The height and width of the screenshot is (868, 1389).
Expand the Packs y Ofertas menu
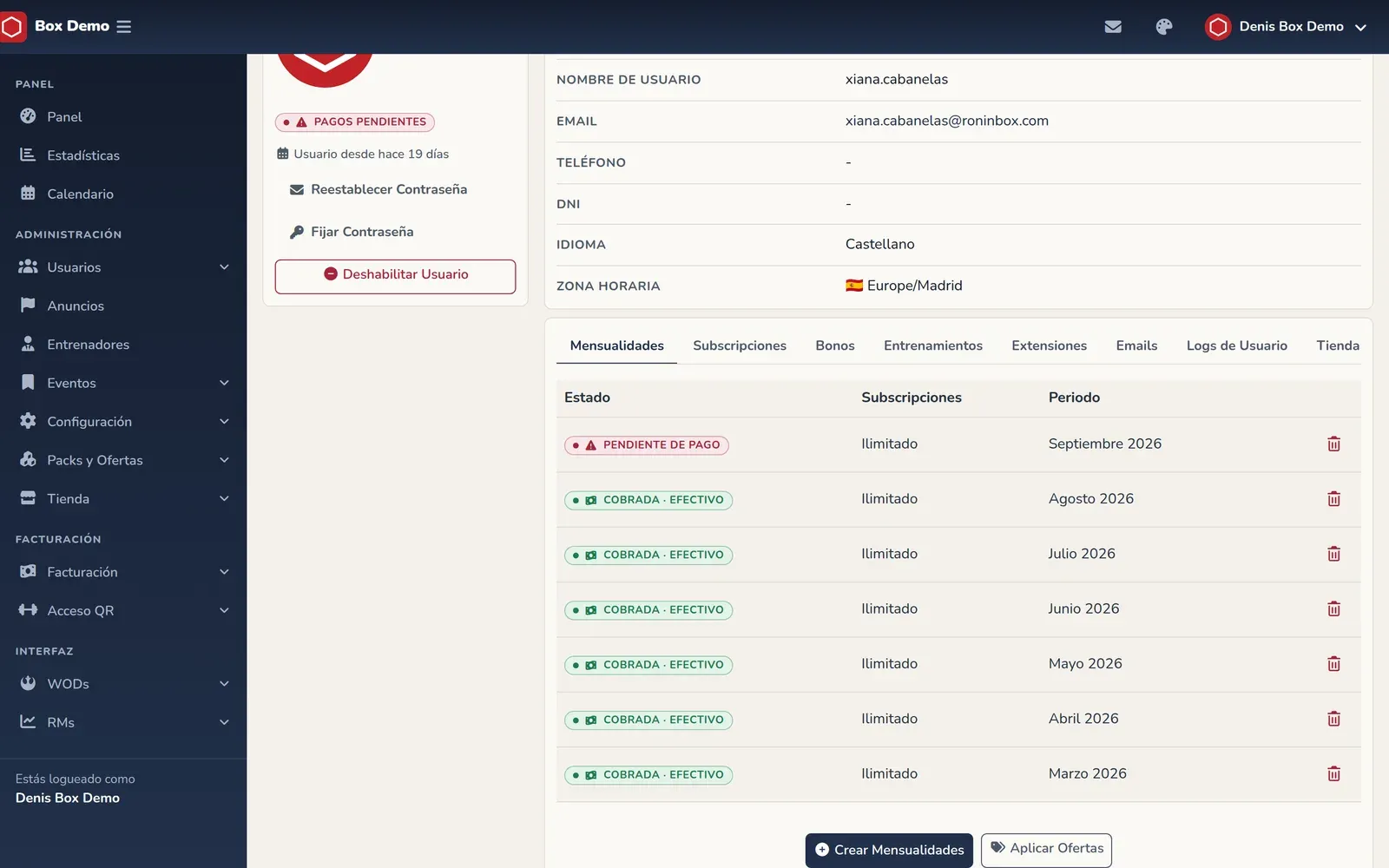pos(123,460)
